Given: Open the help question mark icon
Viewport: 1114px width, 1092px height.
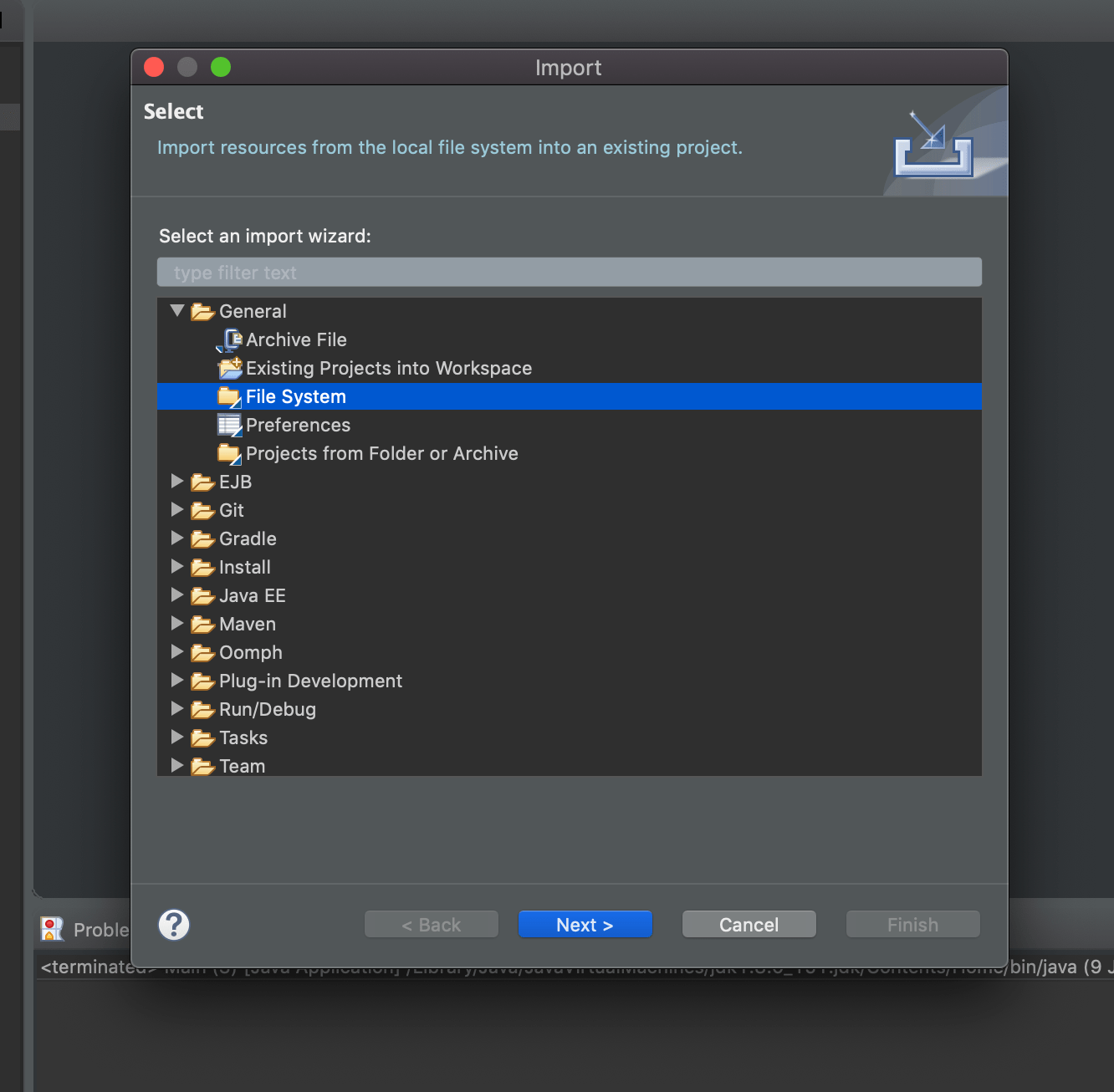Looking at the screenshot, I should click(x=173, y=925).
